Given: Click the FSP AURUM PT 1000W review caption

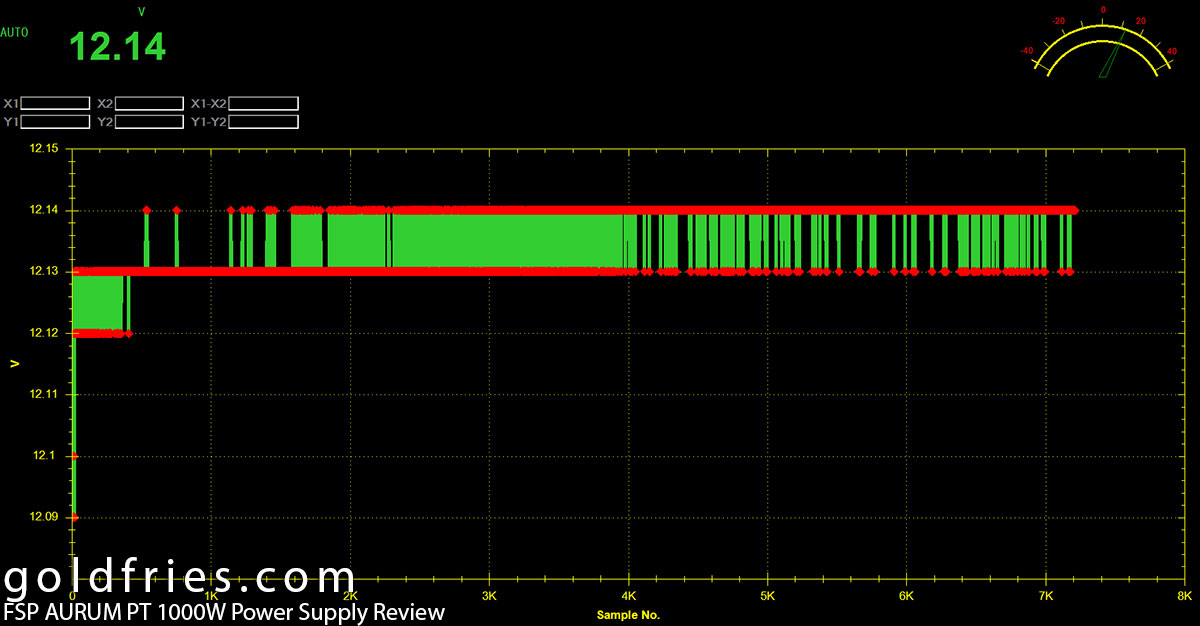Looking at the screenshot, I should click(x=224, y=612).
